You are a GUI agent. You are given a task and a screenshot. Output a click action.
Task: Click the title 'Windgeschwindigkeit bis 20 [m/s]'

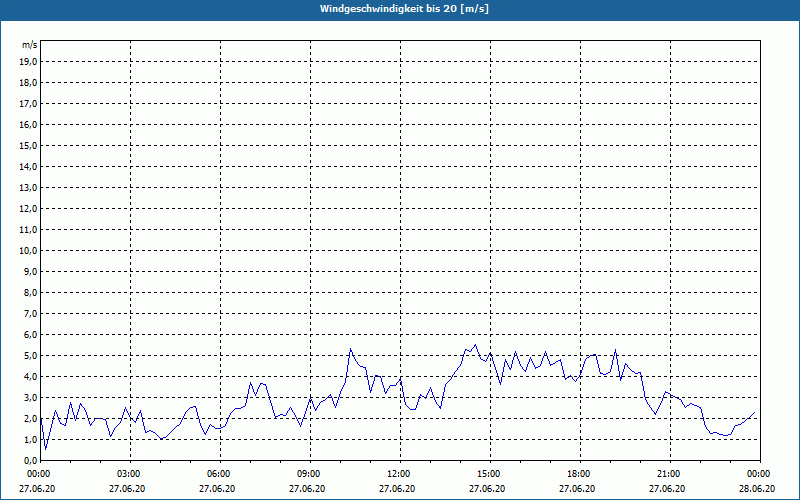[x=404, y=9]
